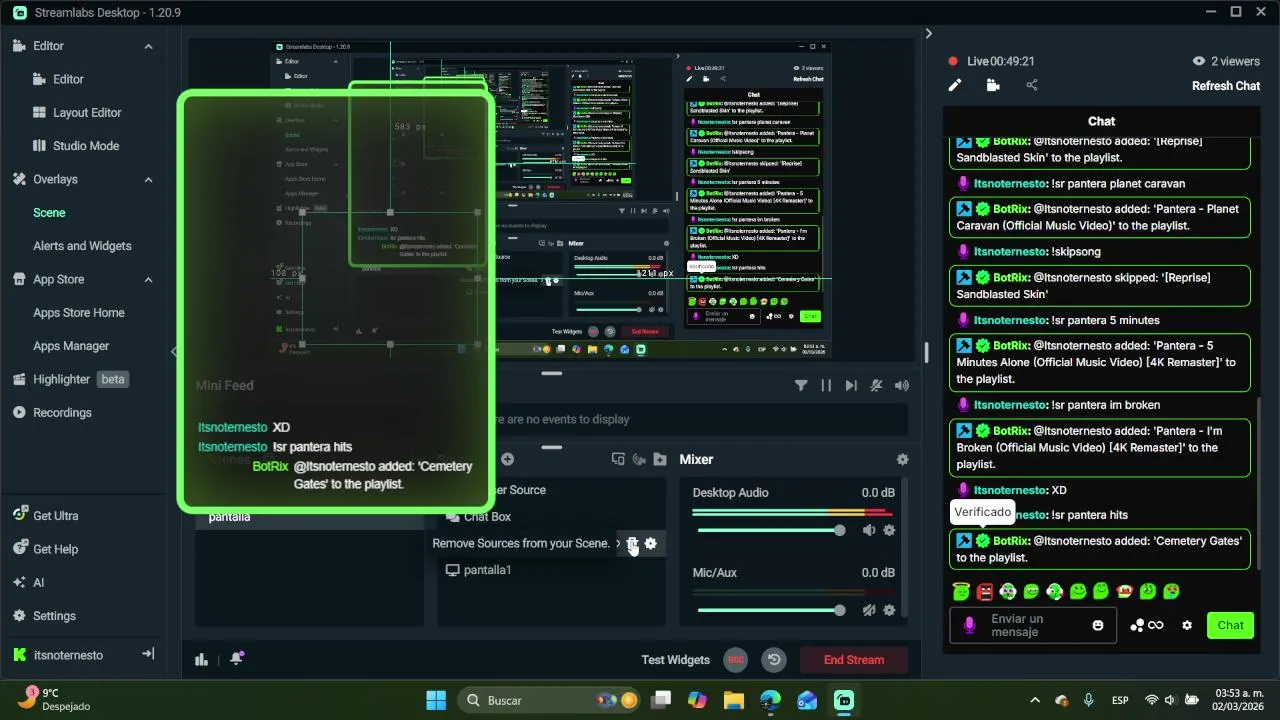Open the notifications bell at bottom left
The image size is (1280, 720).
tap(237, 659)
